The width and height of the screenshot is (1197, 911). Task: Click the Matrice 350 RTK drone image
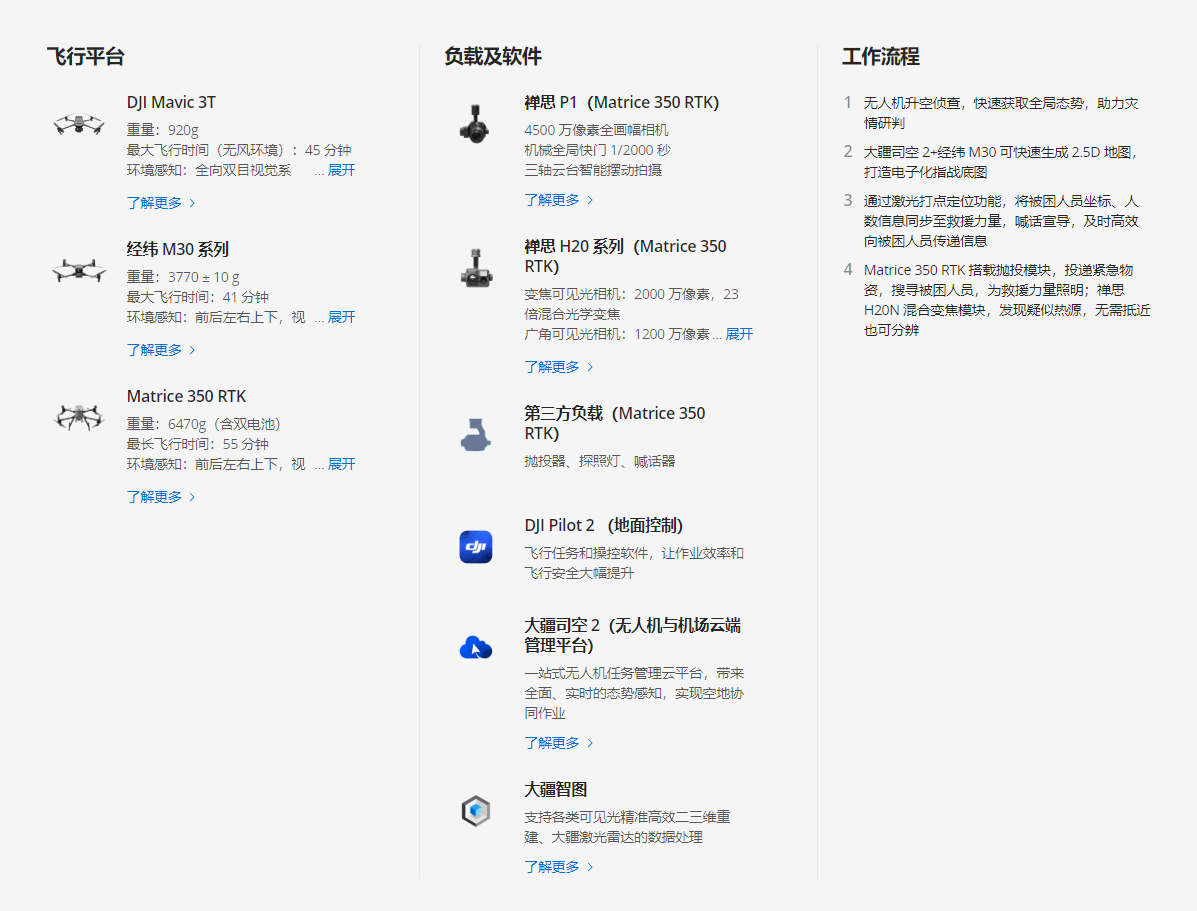click(x=78, y=417)
